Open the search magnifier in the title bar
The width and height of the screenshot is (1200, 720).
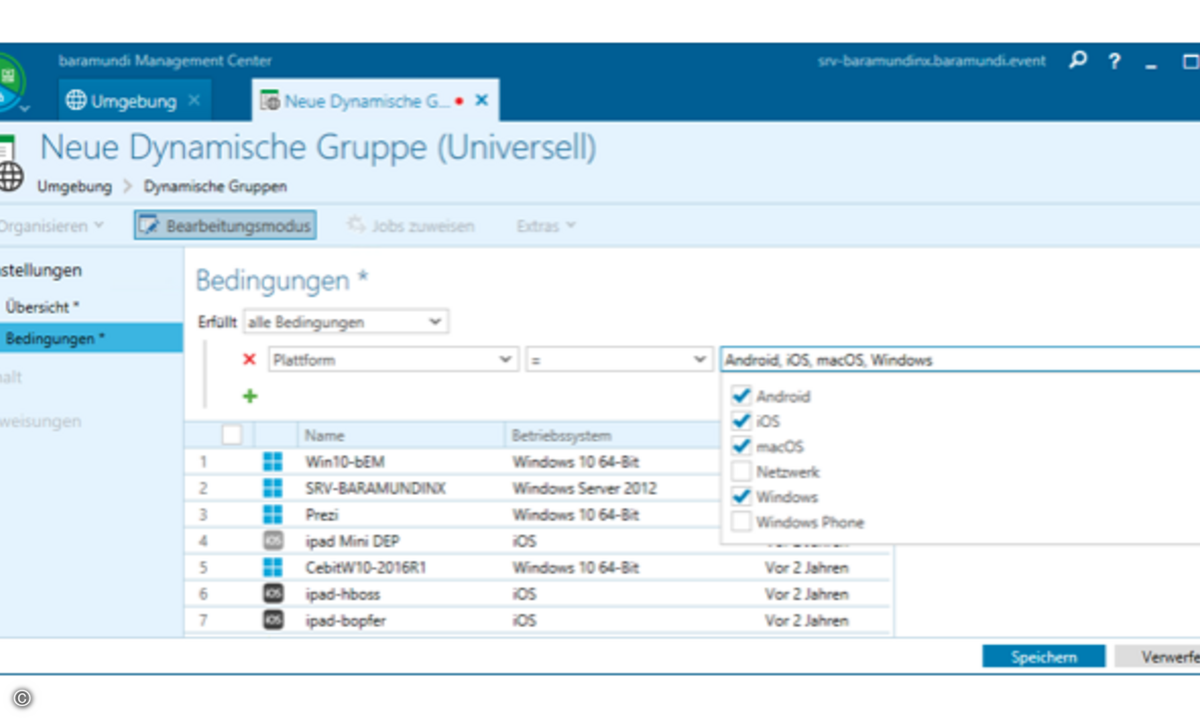pyautogui.click(x=1077, y=61)
